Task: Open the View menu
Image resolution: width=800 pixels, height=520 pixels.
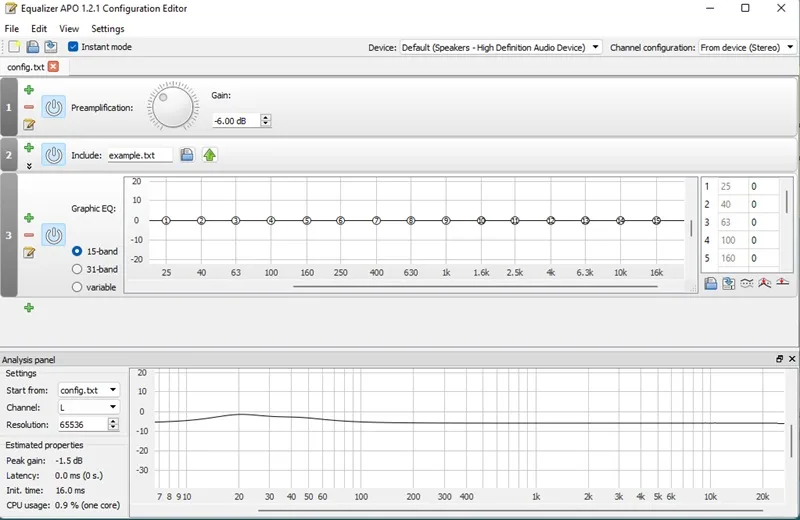Action: 69,29
